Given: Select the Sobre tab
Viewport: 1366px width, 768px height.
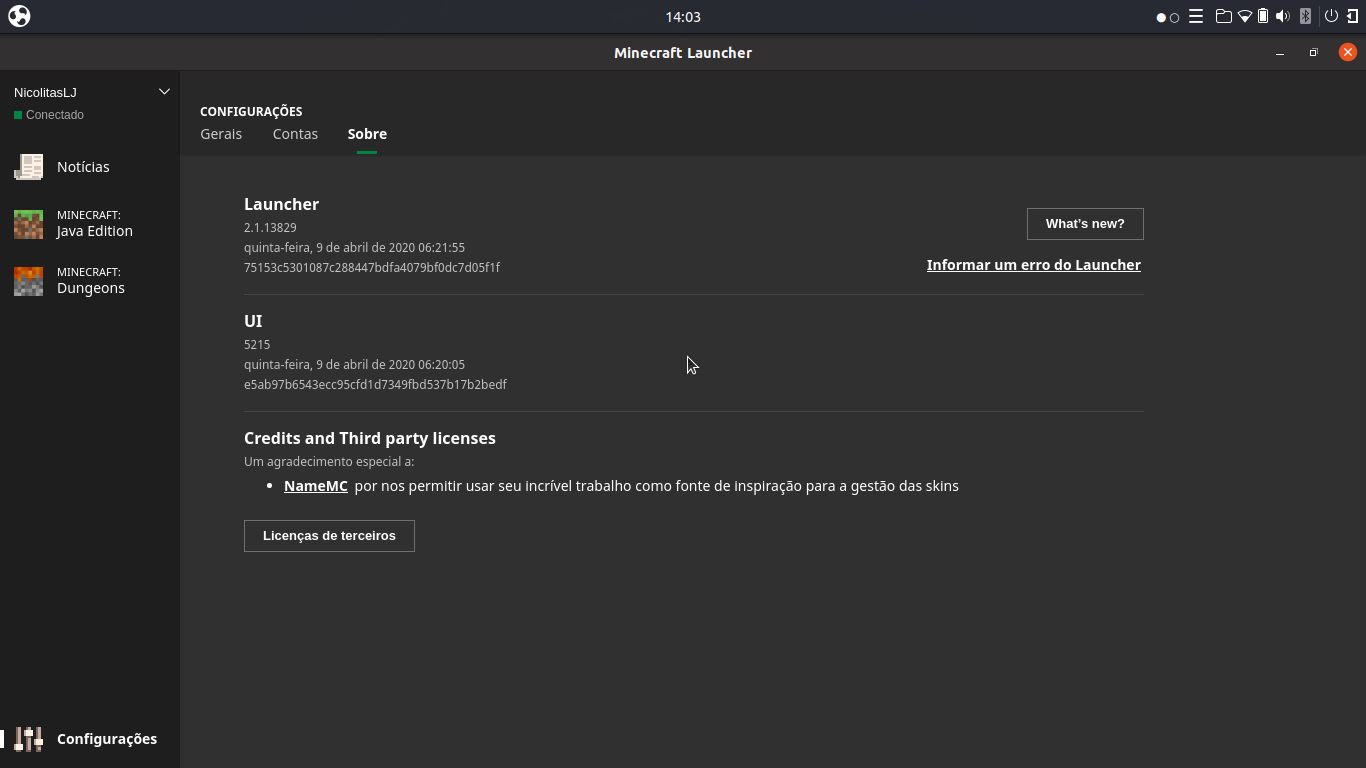Looking at the screenshot, I should coord(367,134).
